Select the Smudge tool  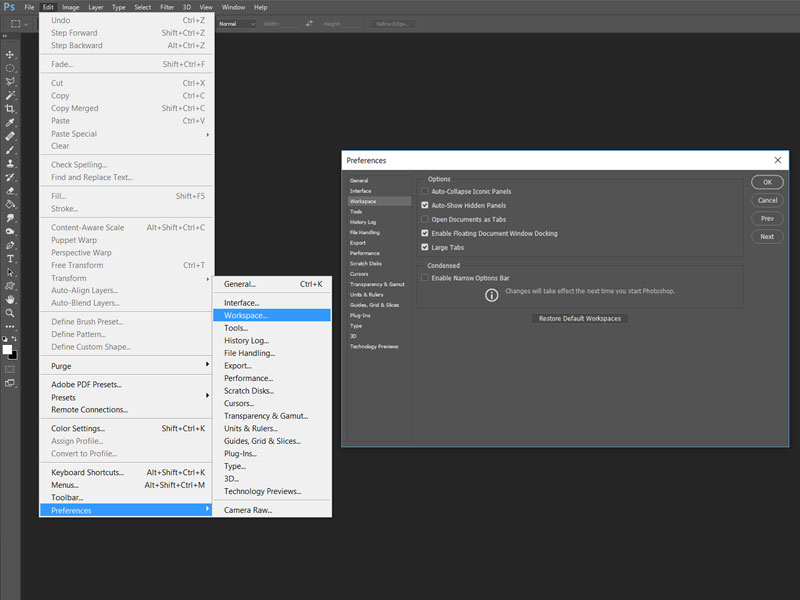pyautogui.click(x=10, y=218)
